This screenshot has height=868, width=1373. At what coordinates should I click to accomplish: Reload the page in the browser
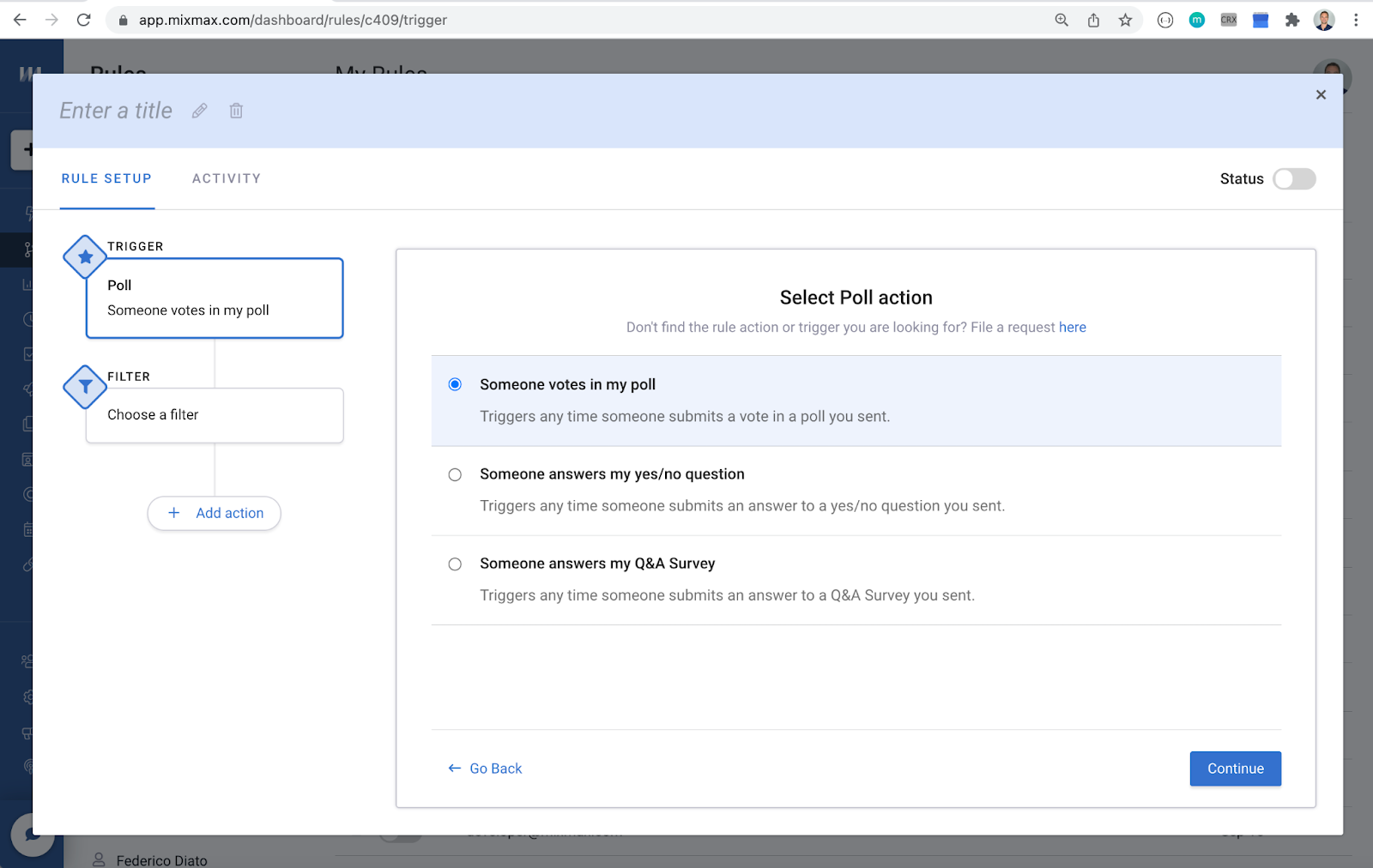coord(83,20)
